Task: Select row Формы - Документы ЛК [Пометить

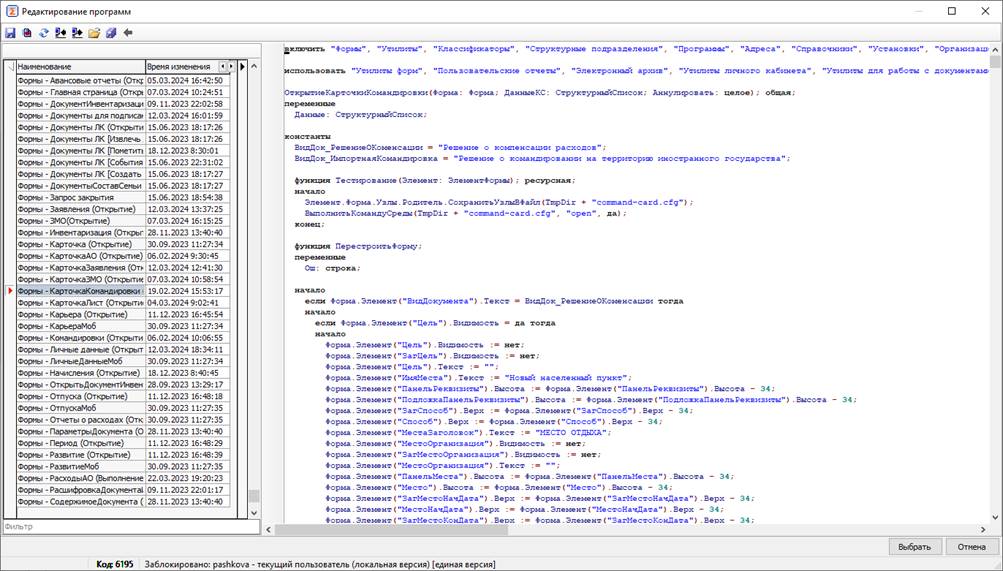Action: pos(123,151)
